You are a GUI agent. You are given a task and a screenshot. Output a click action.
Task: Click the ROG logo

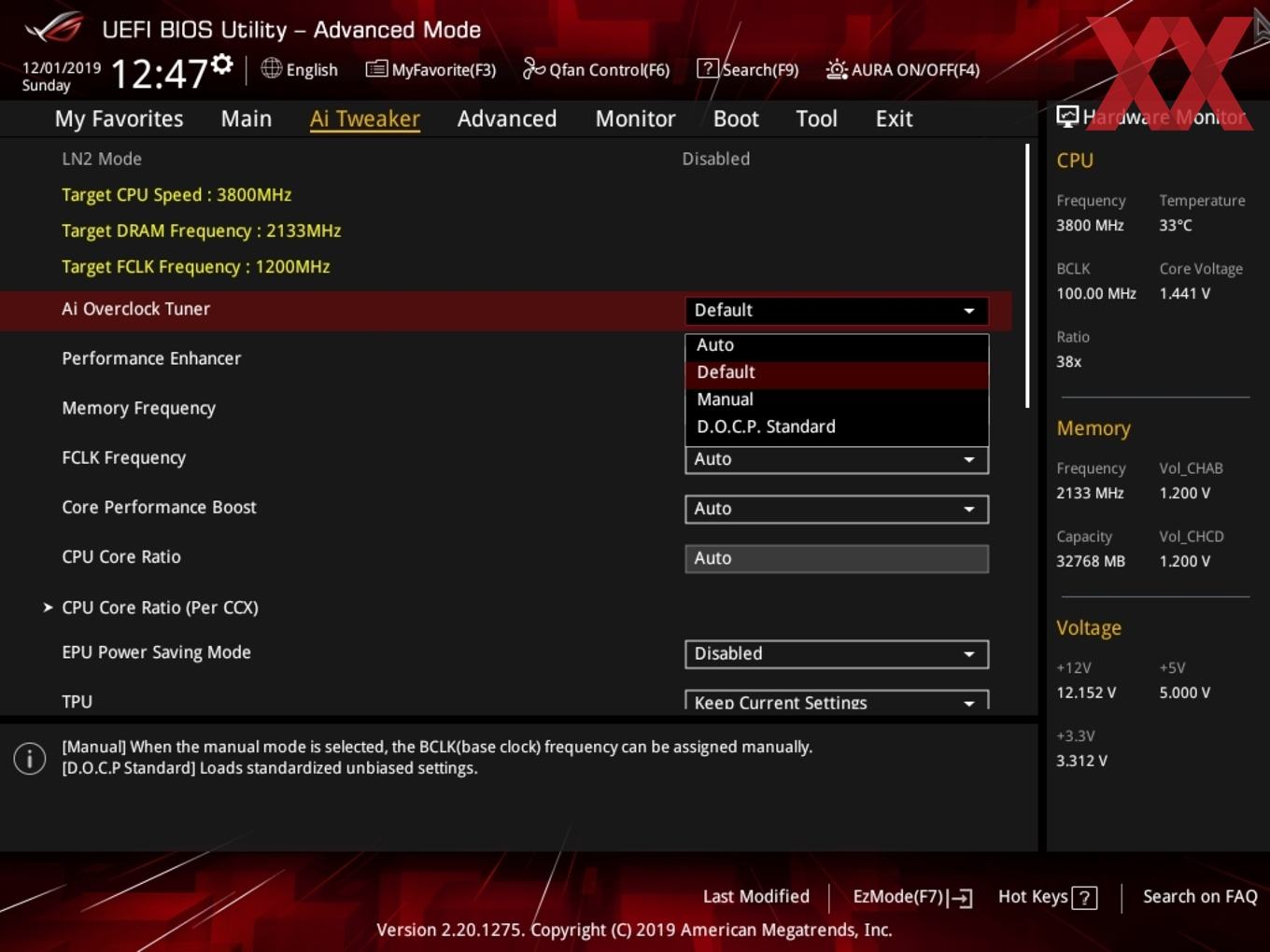pyautogui.click(x=54, y=27)
